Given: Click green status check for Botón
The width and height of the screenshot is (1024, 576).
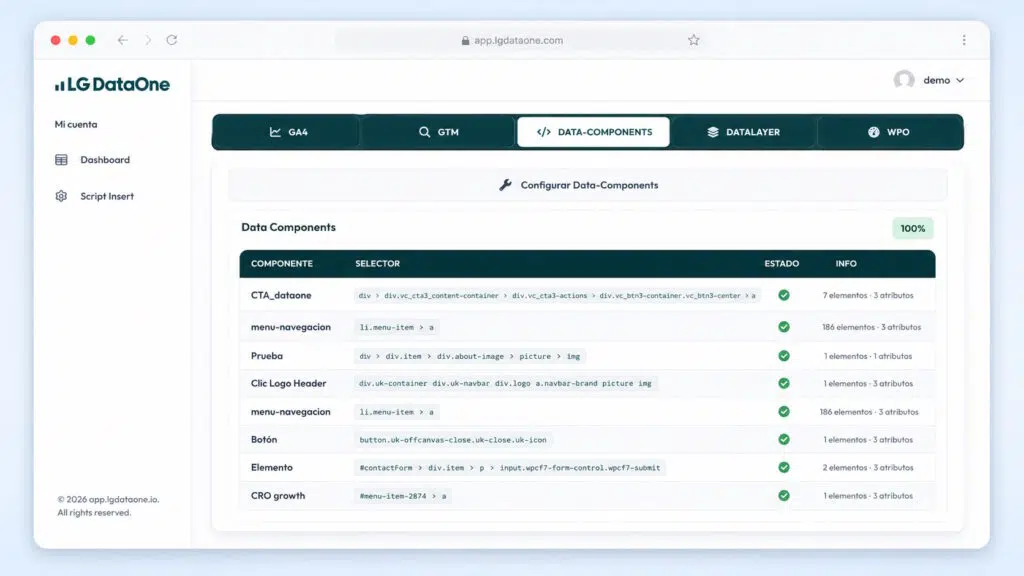Looking at the screenshot, I should point(784,440).
